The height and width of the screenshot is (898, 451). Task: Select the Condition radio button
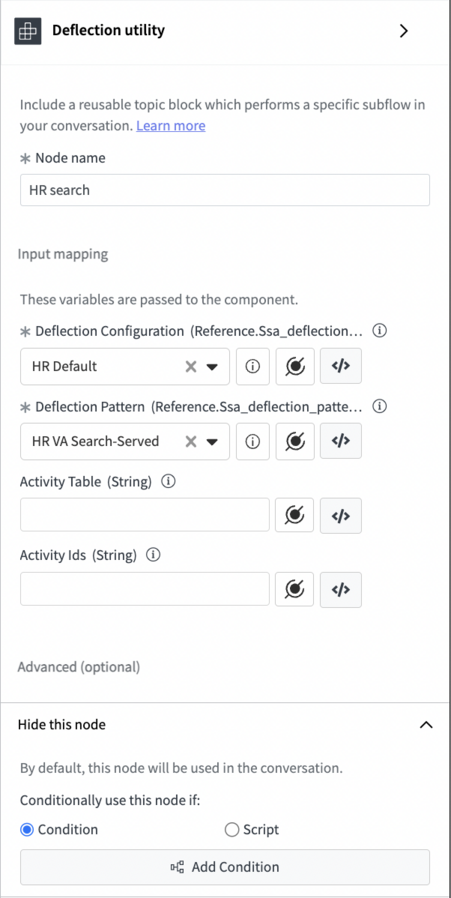(x=27, y=829)
